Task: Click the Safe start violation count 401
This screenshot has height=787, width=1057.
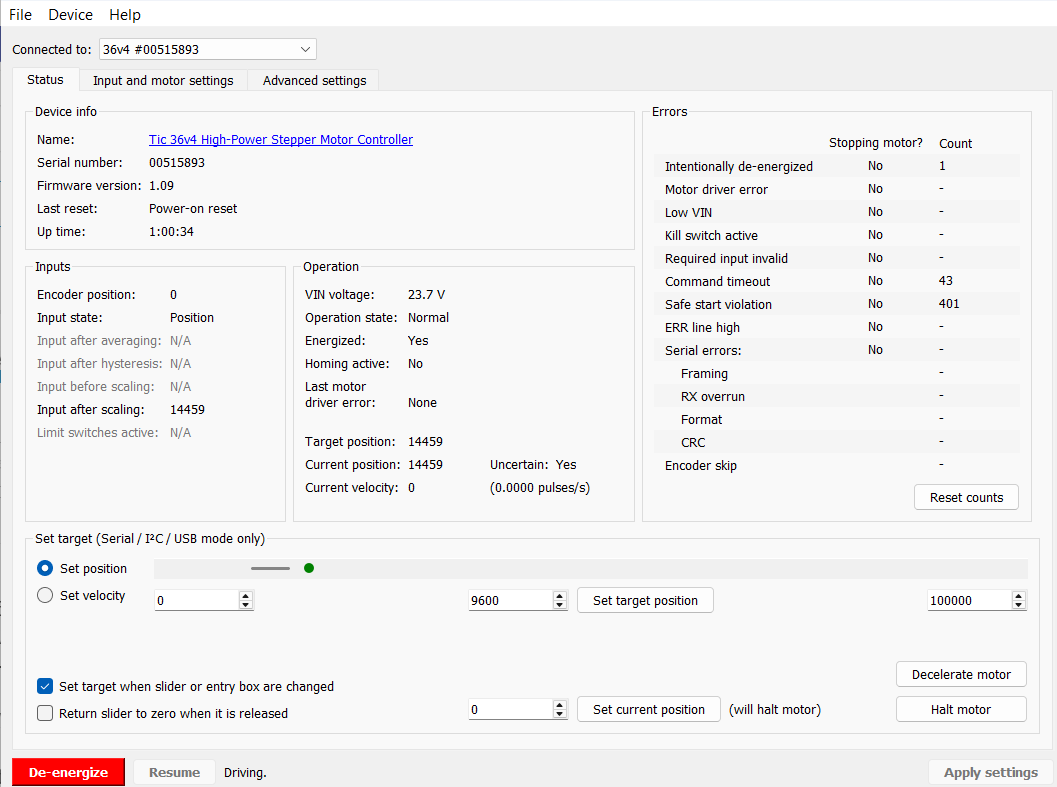Action: click(x=948, y=304)
